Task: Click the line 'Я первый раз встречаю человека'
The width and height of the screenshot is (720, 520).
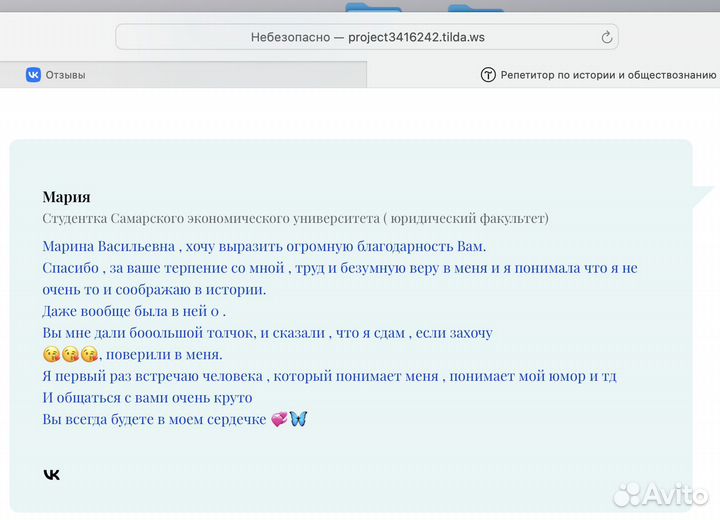Action: (x=329, y=376)
